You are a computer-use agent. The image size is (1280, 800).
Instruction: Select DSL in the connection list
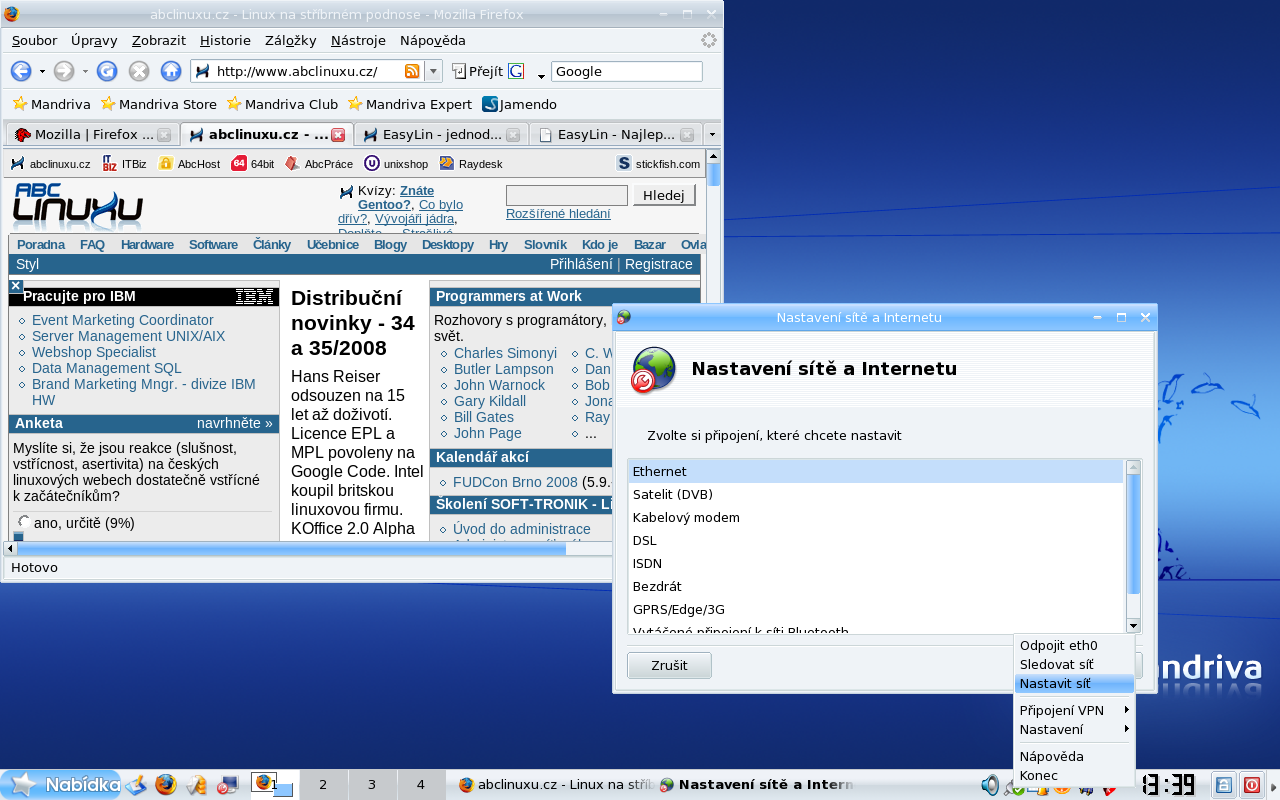pyautogui.click(x=645, y=540)
